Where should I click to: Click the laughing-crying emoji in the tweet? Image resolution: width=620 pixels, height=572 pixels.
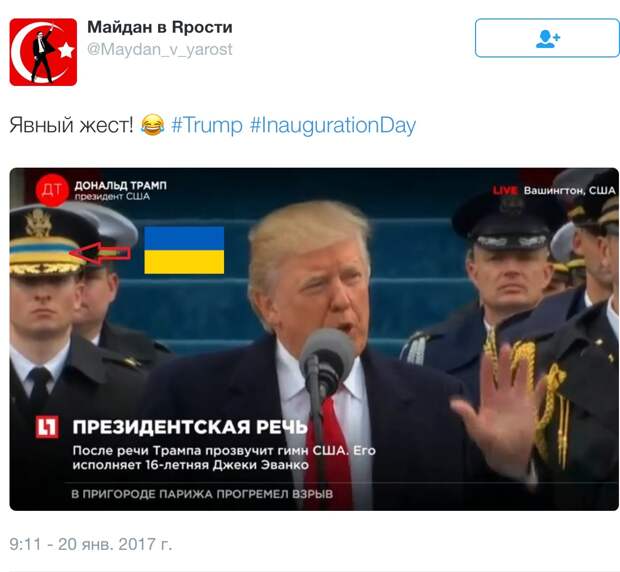[152, 125]
